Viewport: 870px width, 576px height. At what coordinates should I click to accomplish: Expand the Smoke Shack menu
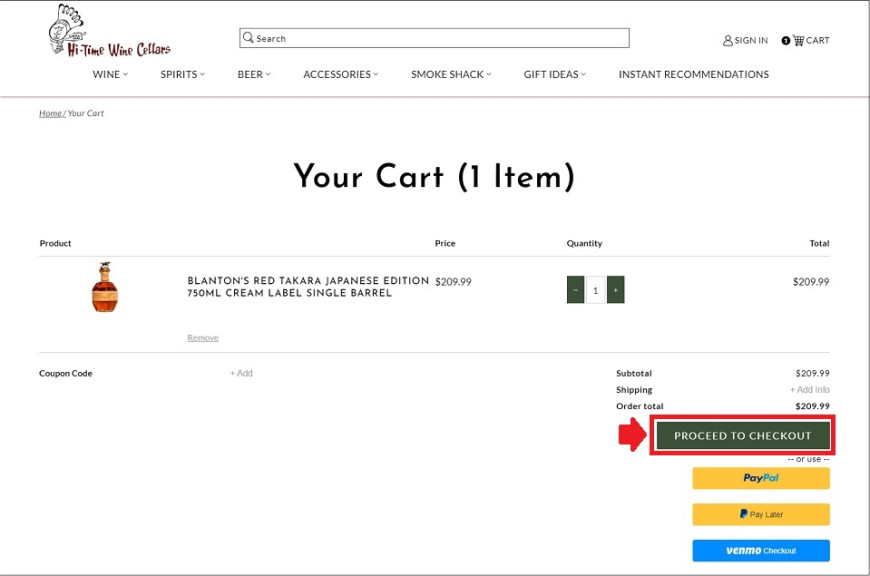[x=451, y=74]
